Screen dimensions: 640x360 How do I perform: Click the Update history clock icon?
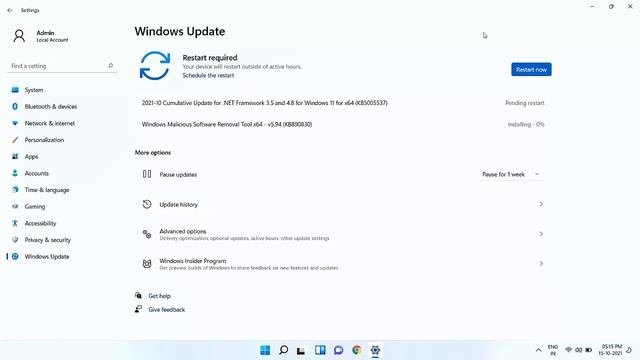147,204
